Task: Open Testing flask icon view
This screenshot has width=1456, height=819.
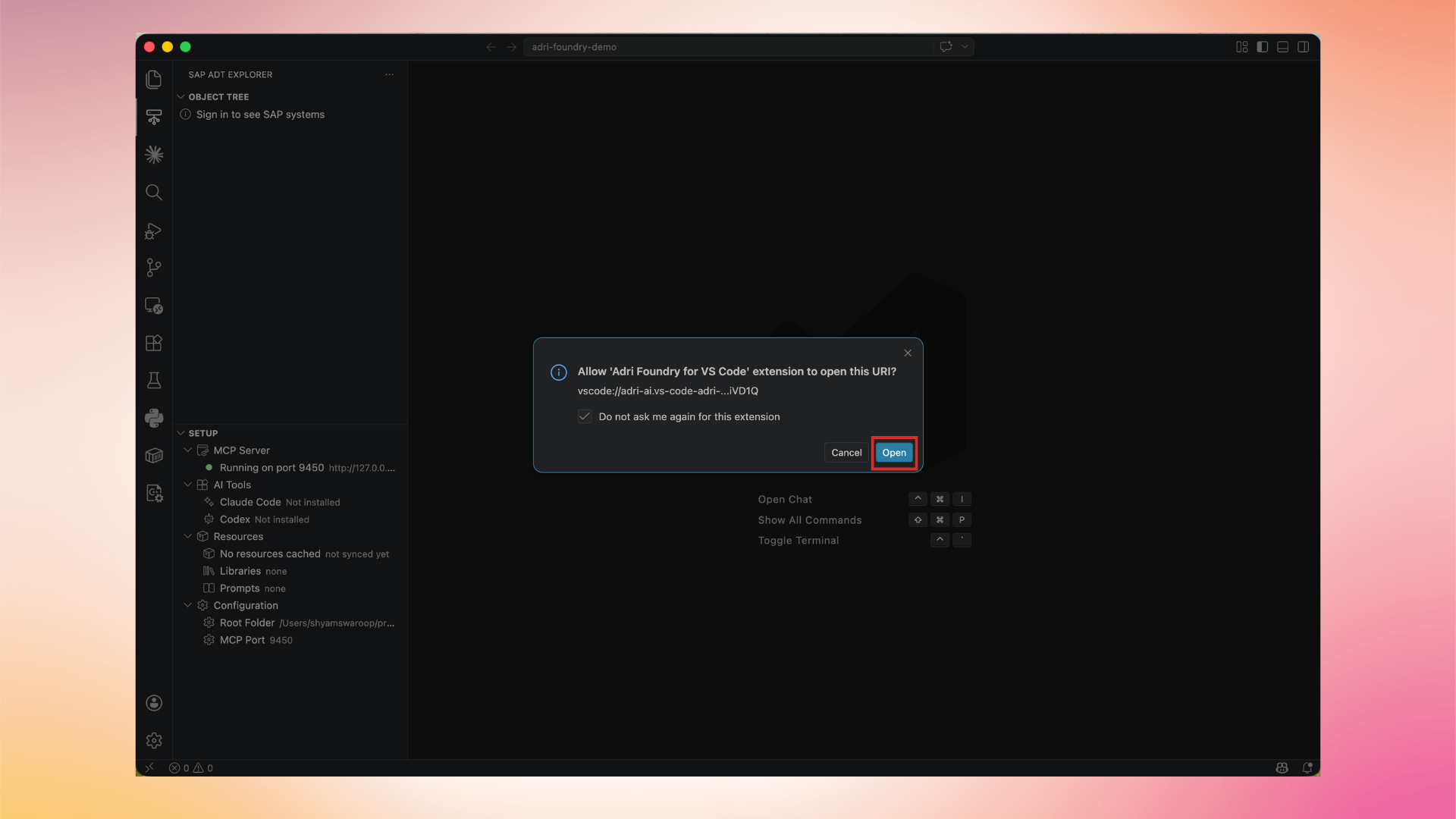Action: coord(154,381)
